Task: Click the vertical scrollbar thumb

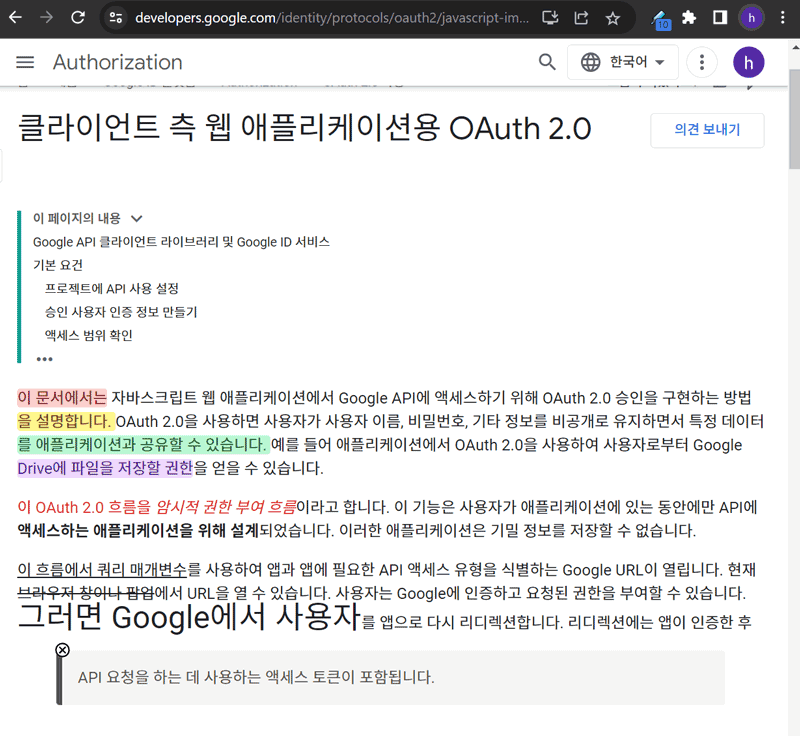Action: pyautogui.click(x=794, y=120)
